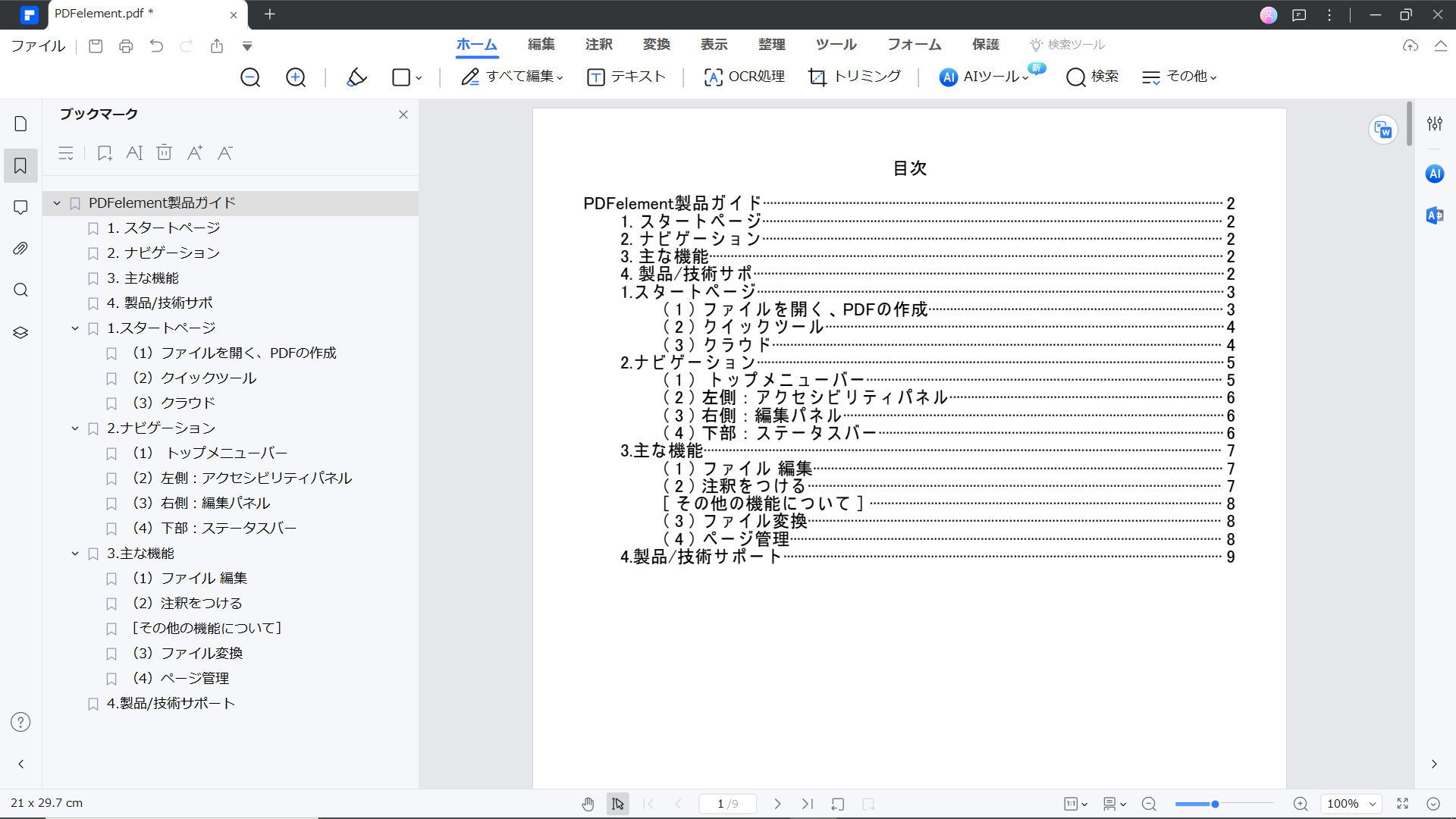Open the AI assistant sidebar icon

coord(1435,174)
